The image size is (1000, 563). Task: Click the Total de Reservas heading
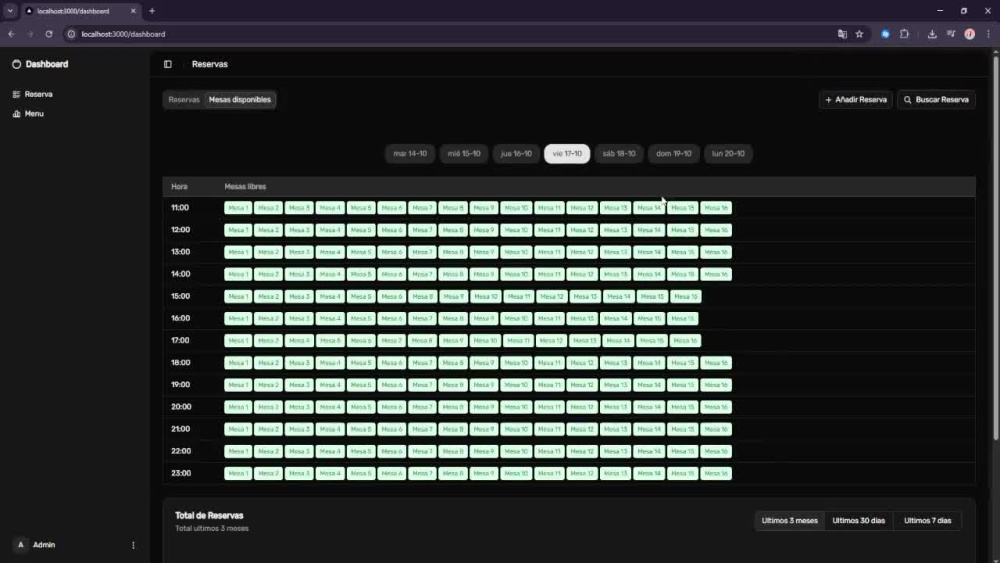[x=209, y=516]
